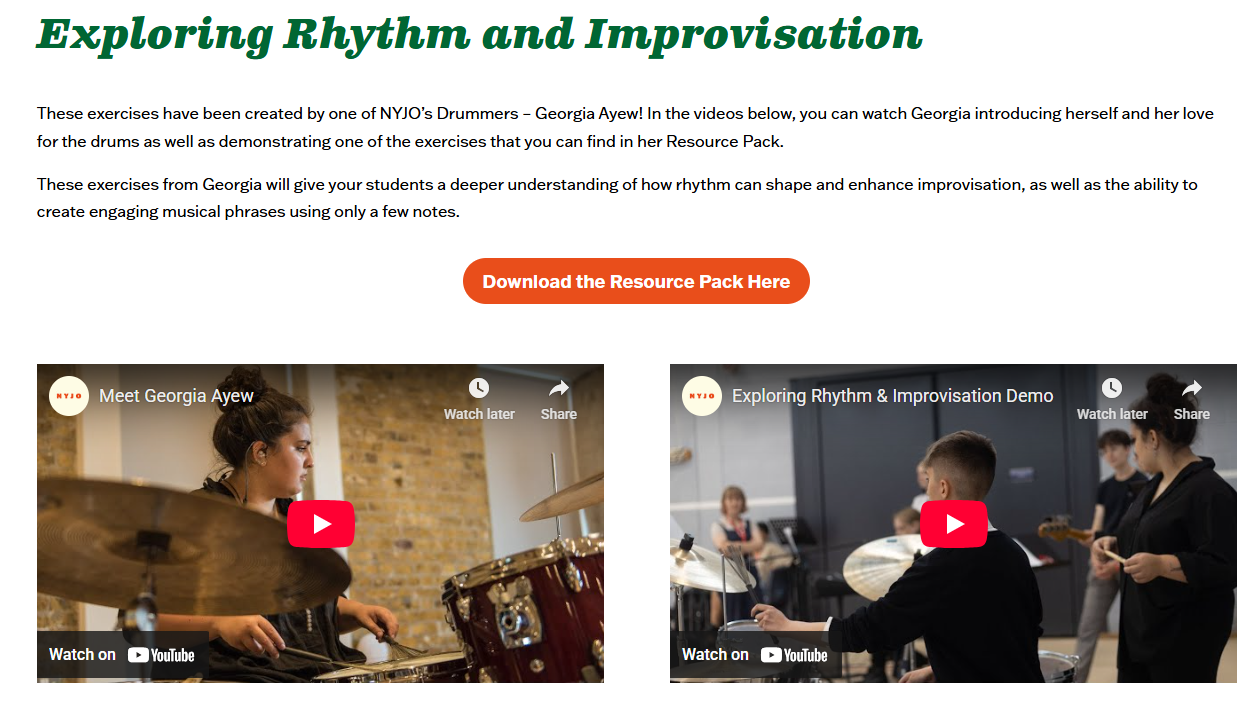Screen dimensions: 1257x707
Task: Download the Resource Pack Here
Action: (x=636, y=282)
